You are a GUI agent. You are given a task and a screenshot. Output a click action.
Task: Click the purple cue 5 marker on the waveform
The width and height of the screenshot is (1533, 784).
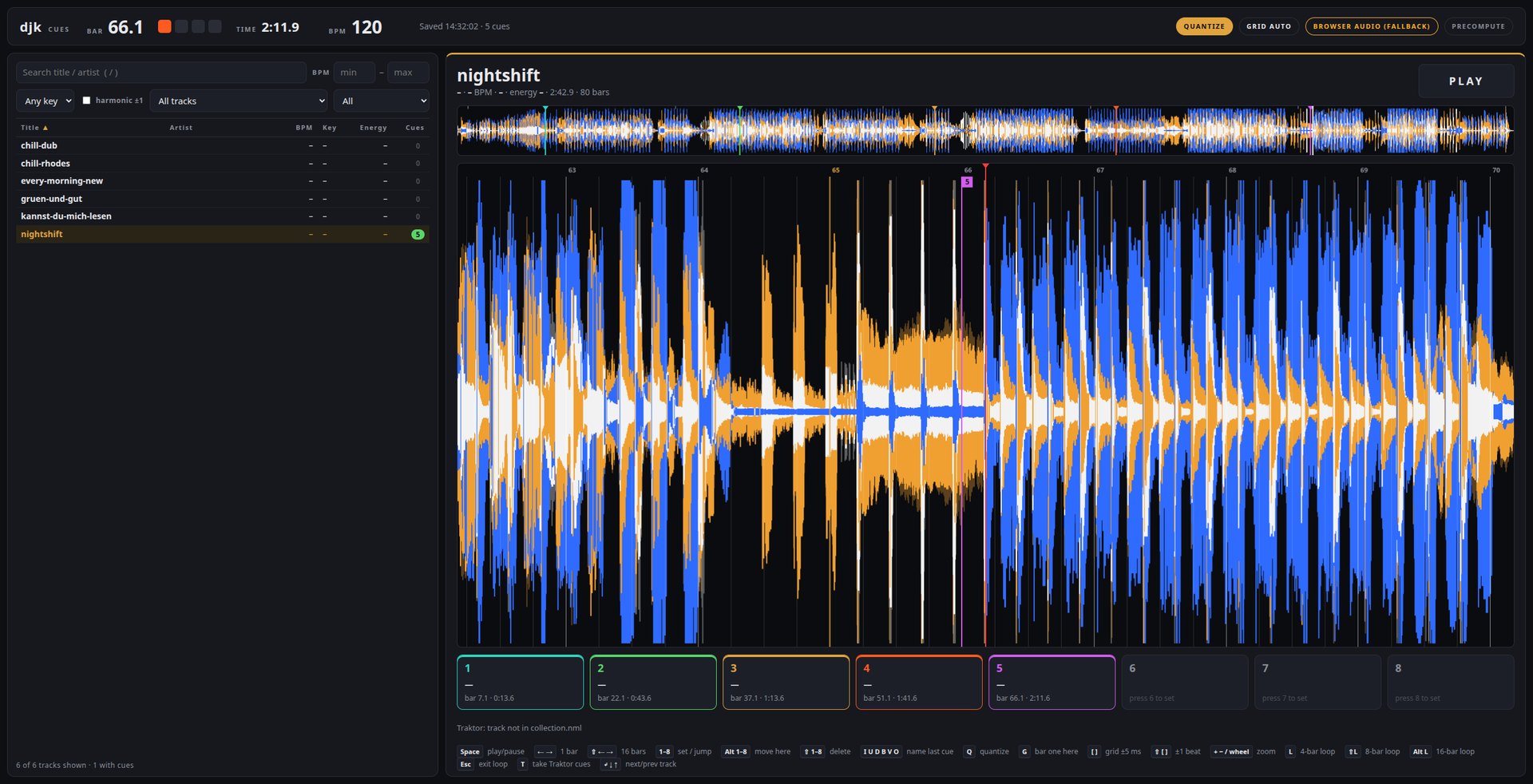click(x=967, y=182)
